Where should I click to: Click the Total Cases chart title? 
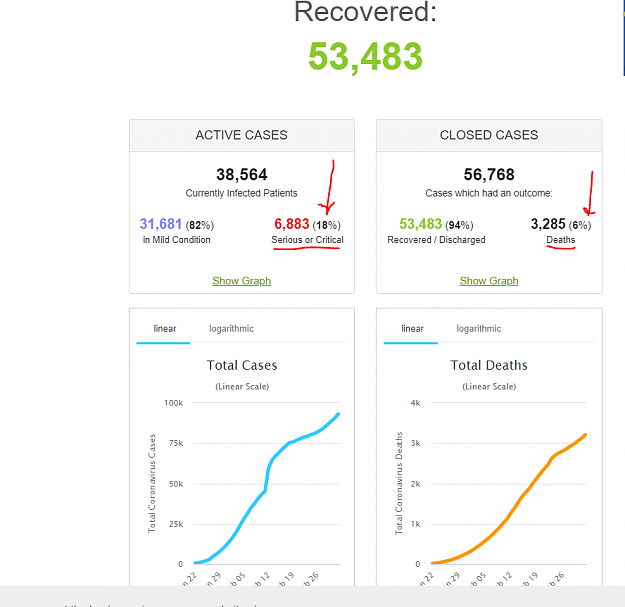[x=242, y=365]
